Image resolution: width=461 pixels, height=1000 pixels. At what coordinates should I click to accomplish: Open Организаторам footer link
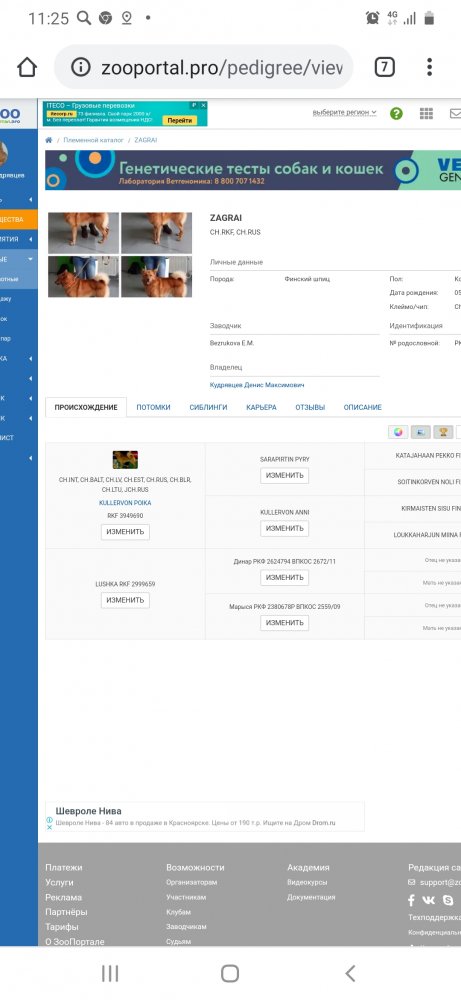[x=191, y=883]
